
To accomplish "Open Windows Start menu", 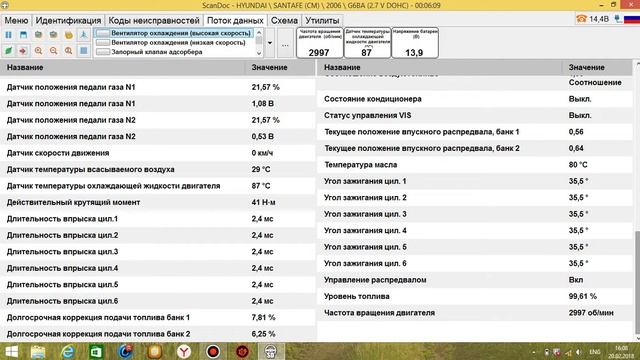I will coord(11,351).
